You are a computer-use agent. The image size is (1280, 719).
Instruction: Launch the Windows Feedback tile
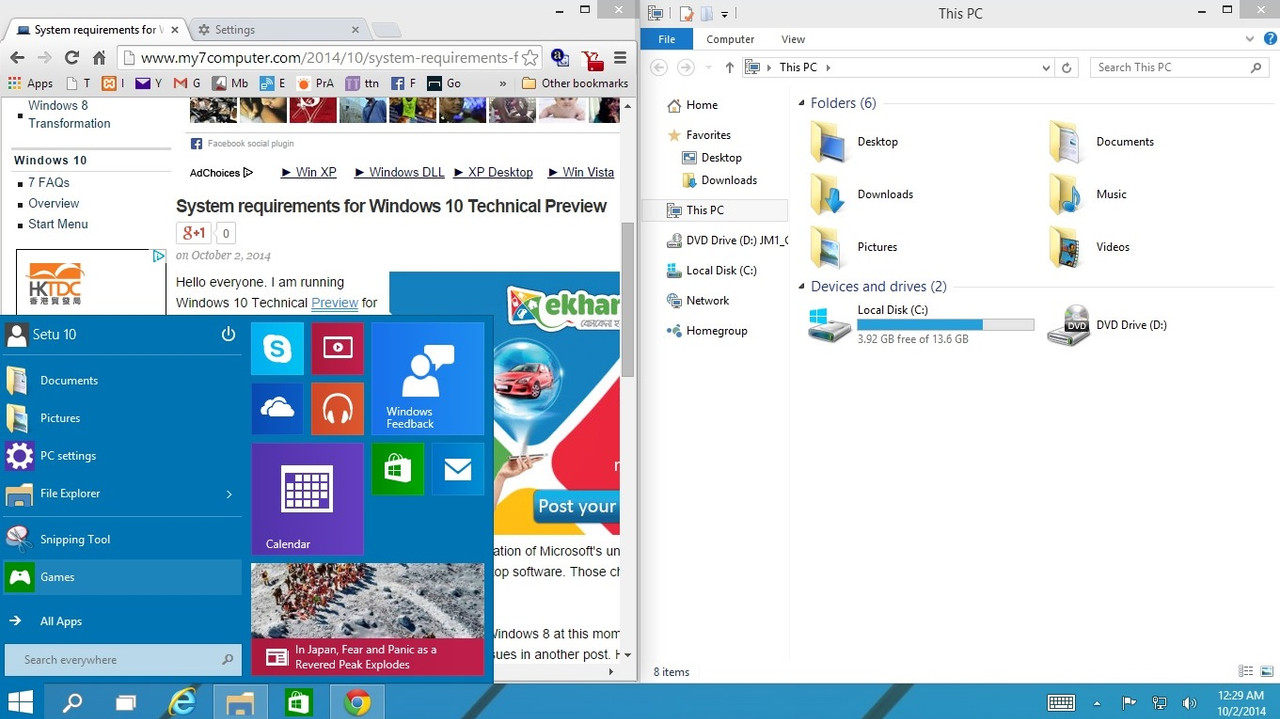(427, 379)
